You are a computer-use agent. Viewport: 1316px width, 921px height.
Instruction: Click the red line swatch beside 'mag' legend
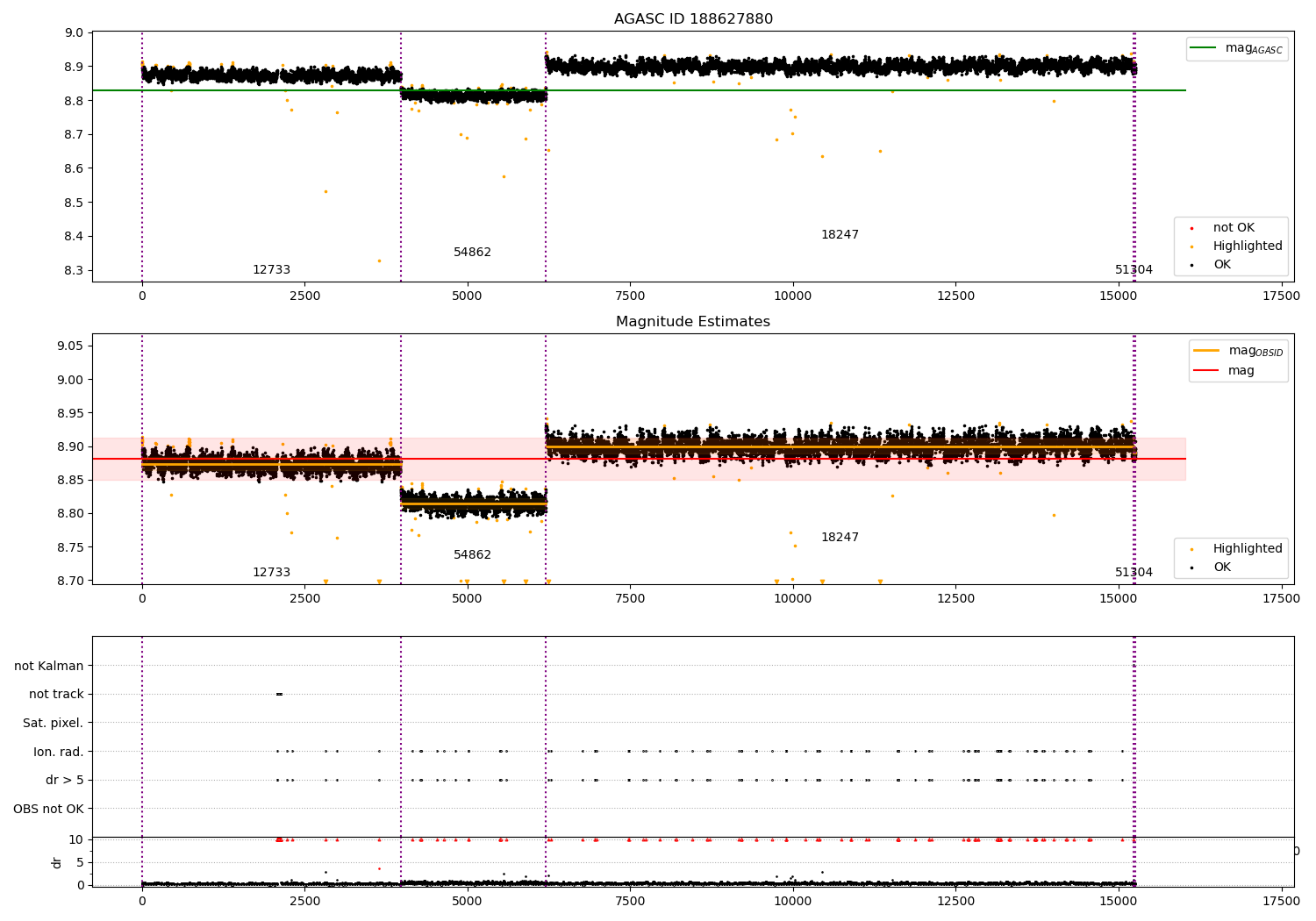1206,371
